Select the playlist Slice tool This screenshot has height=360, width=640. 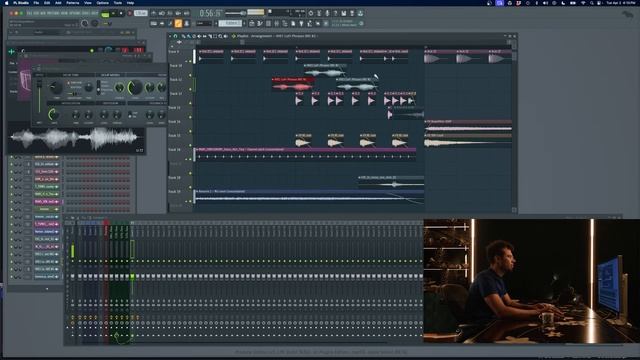(210, 36)
